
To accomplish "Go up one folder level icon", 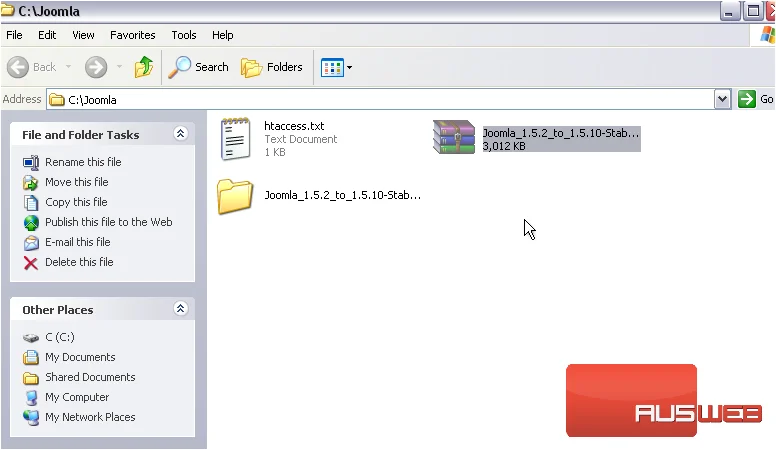I will click(144, 67).
